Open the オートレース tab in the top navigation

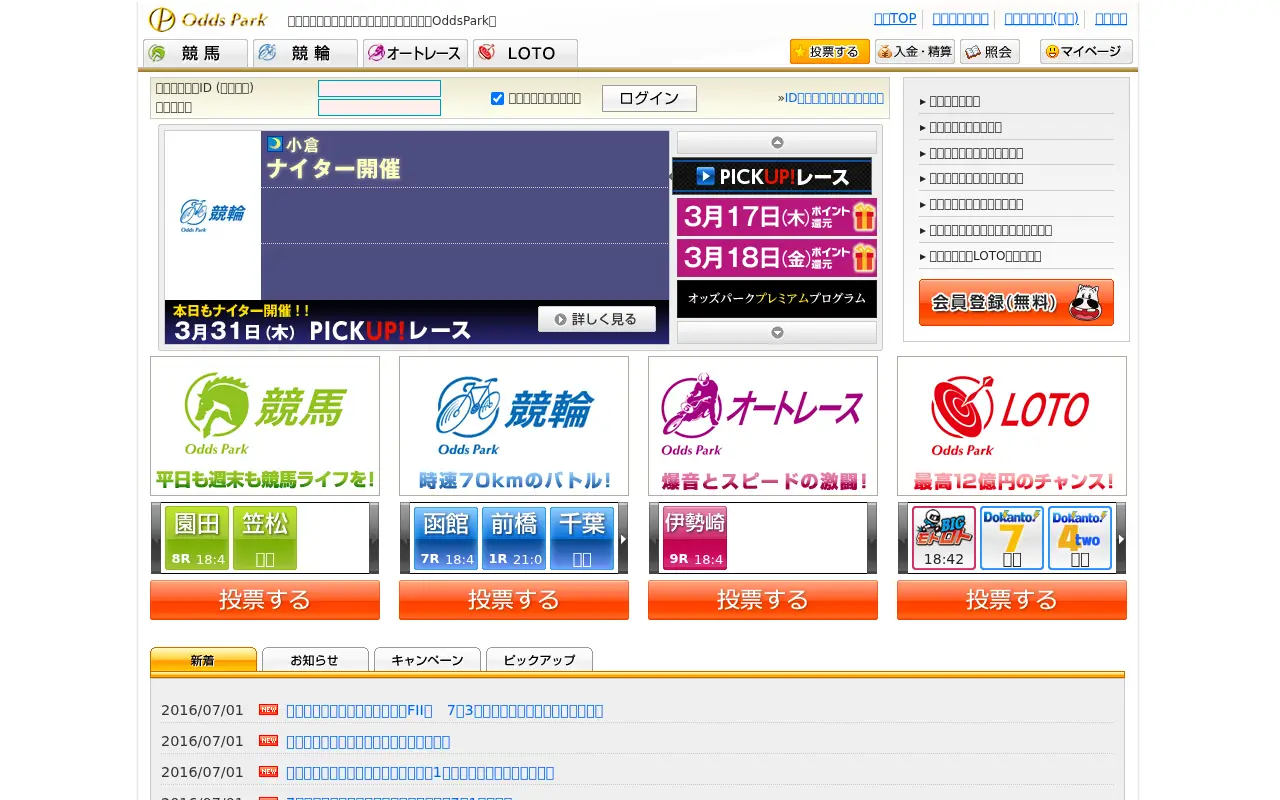tap(416, 53)
